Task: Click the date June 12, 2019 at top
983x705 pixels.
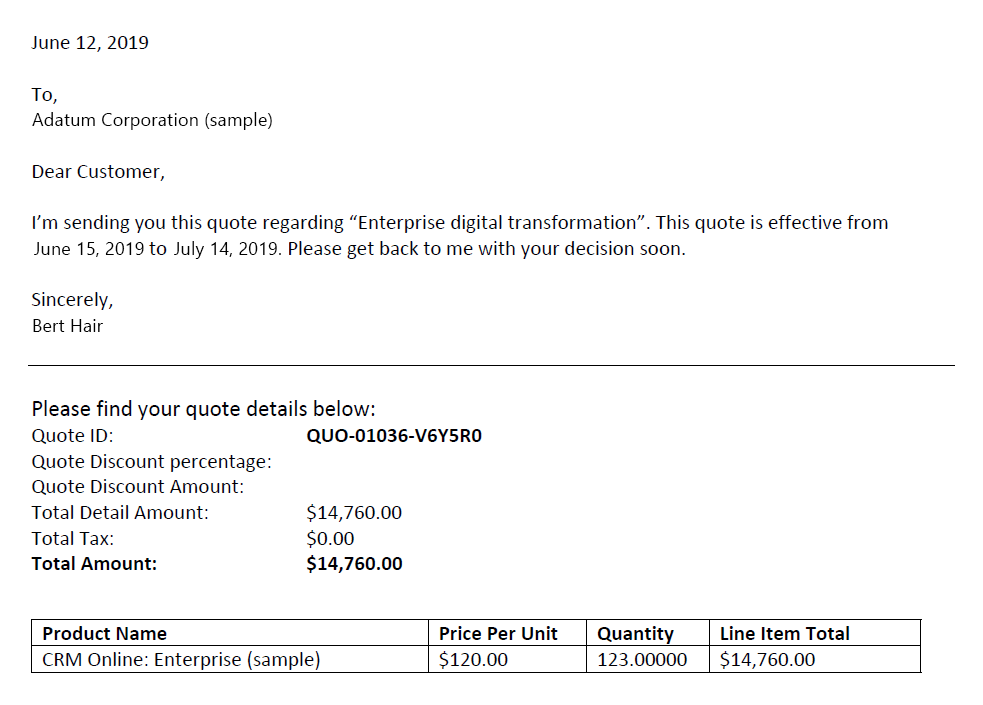Action: (90, 43)
